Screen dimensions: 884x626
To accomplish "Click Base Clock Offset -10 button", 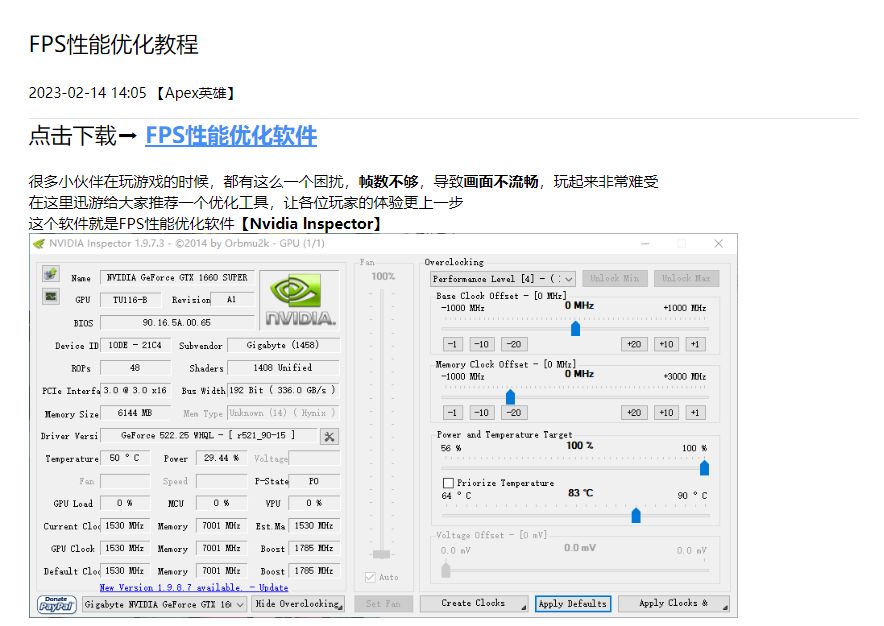I will (x=481, y=344).
